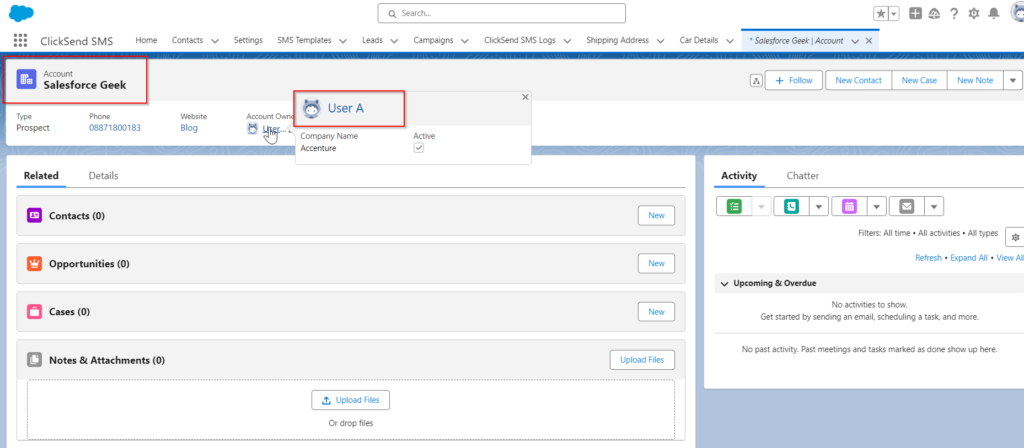Click the Contacts related list icon
Screen dimensions: 1024x448
point(35,216)
